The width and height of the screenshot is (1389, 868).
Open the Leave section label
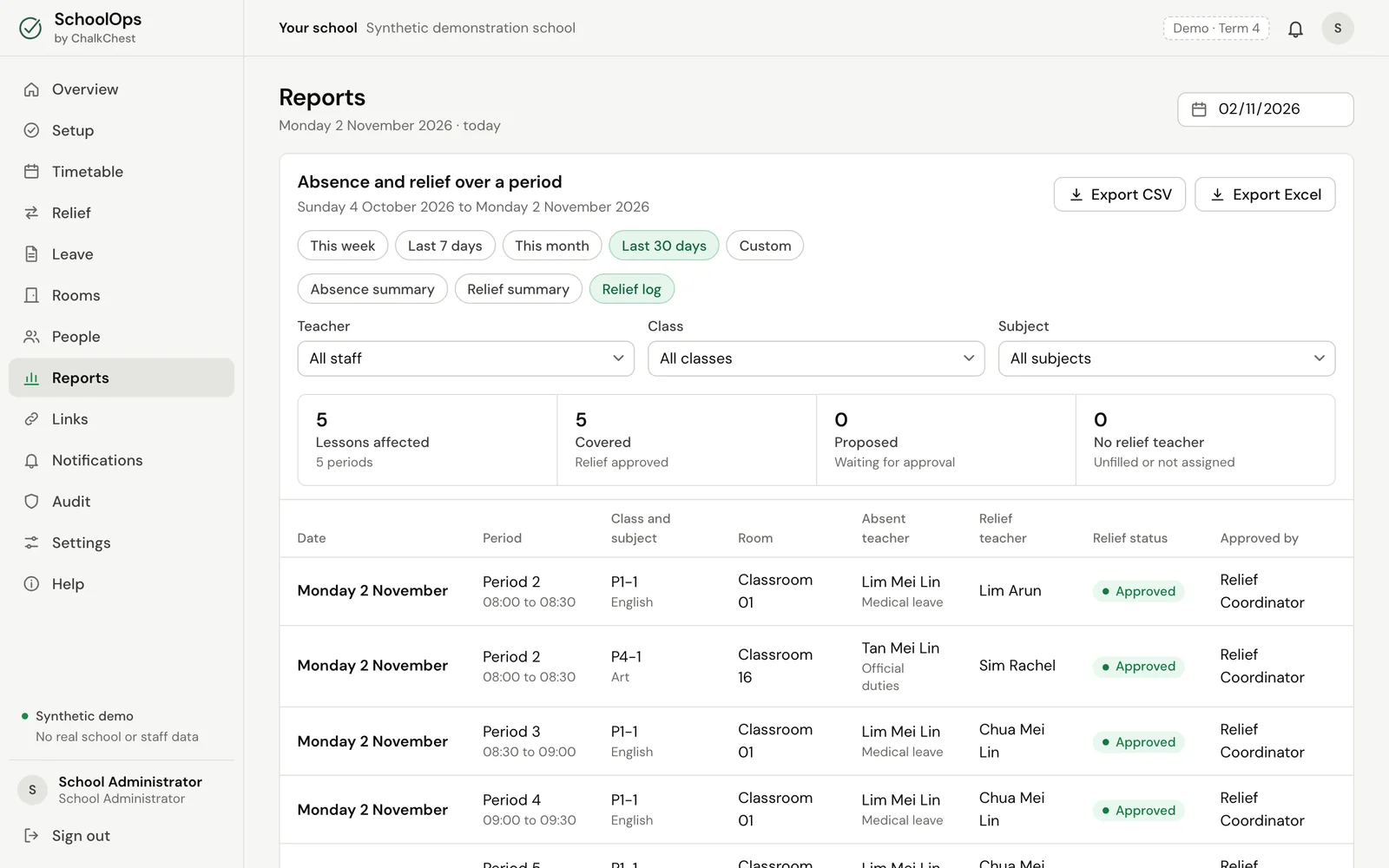(73, 254)
